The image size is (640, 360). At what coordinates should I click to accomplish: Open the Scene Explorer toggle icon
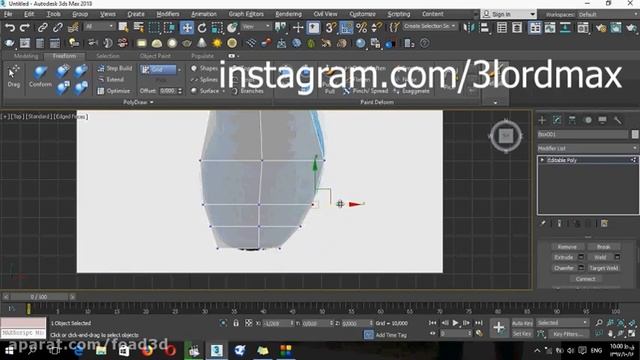[x=502, y=28]
